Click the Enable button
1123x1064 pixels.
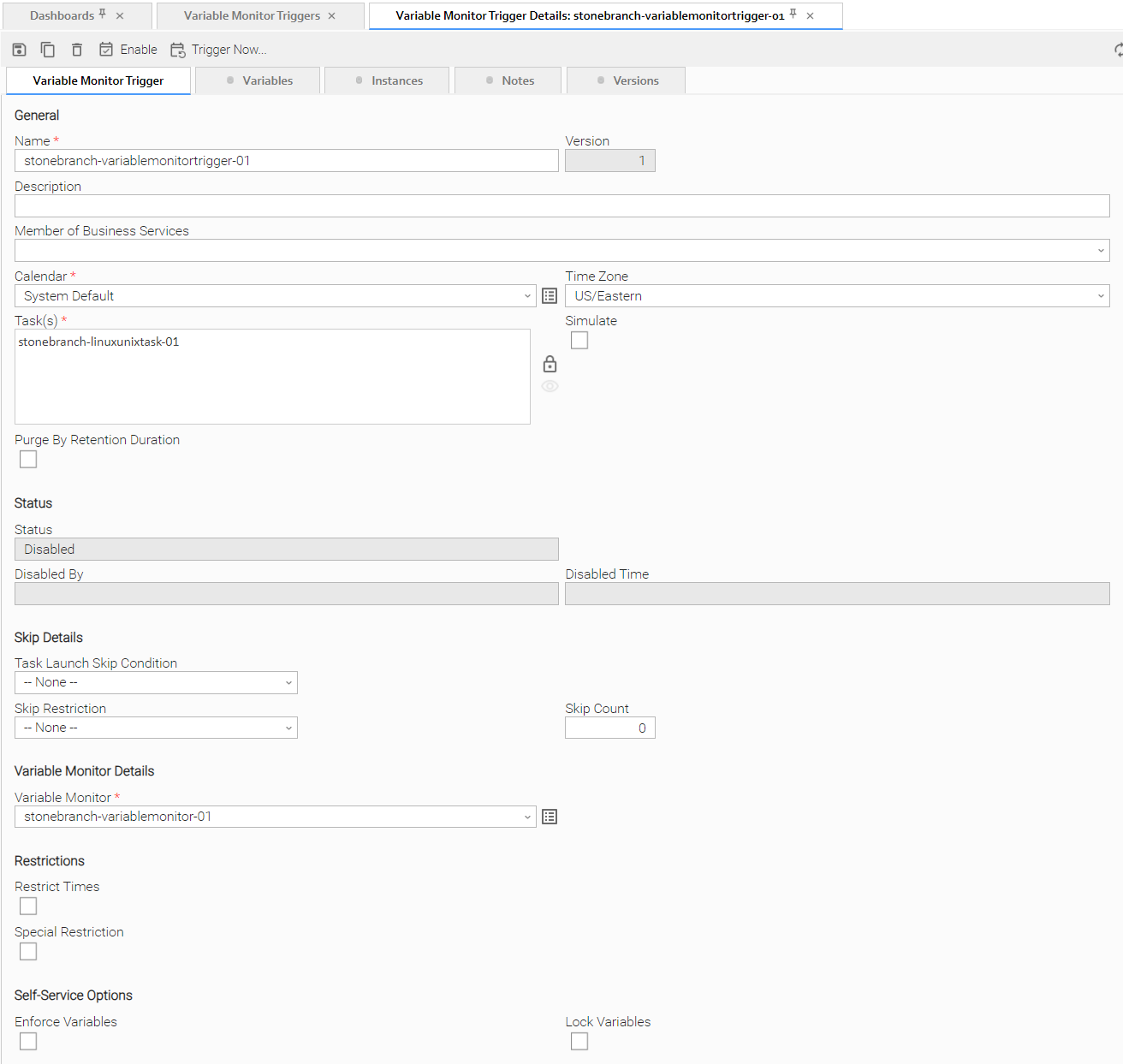coord(128,50)
